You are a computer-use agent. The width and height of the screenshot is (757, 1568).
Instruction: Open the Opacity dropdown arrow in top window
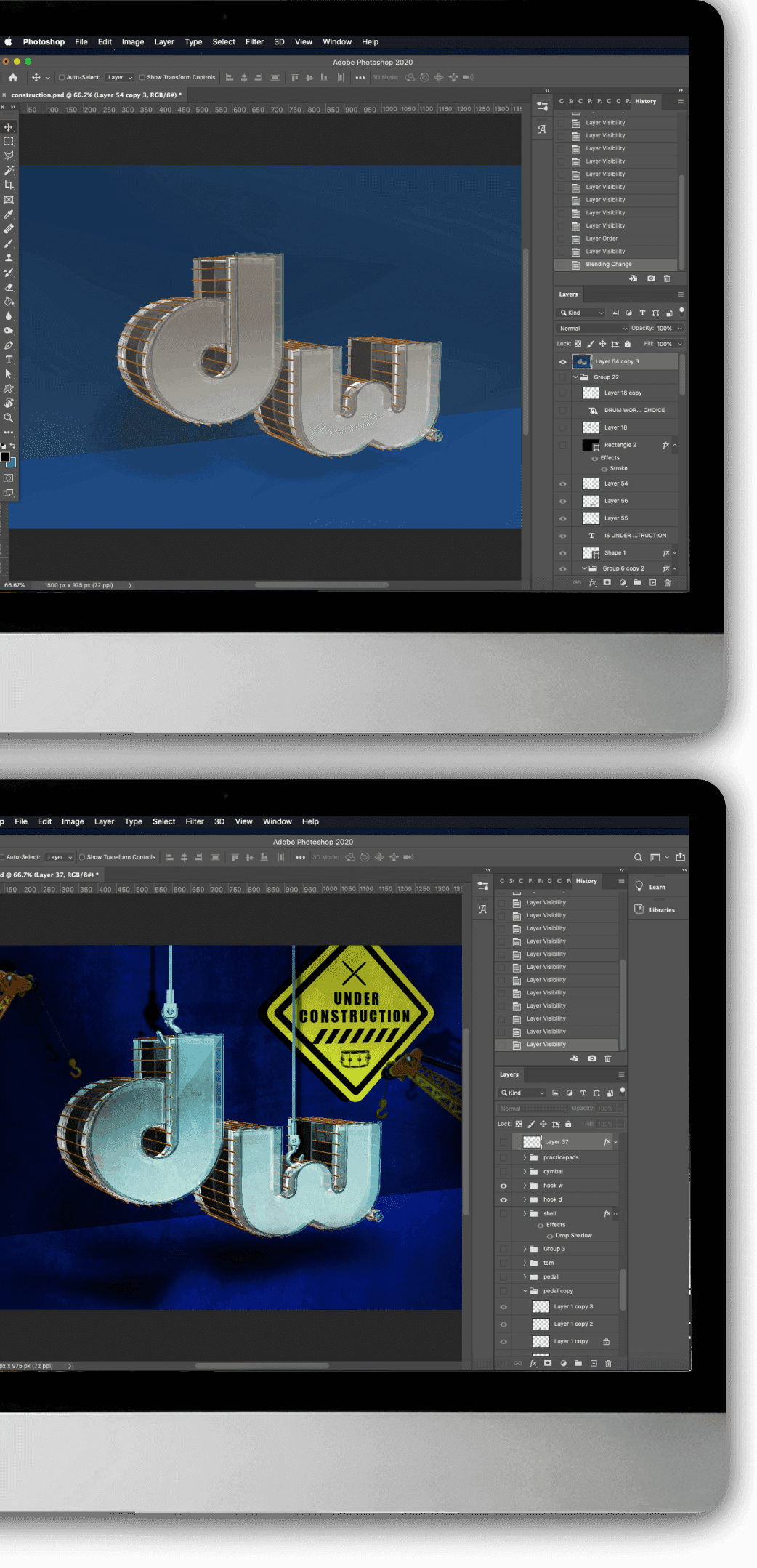680,329
